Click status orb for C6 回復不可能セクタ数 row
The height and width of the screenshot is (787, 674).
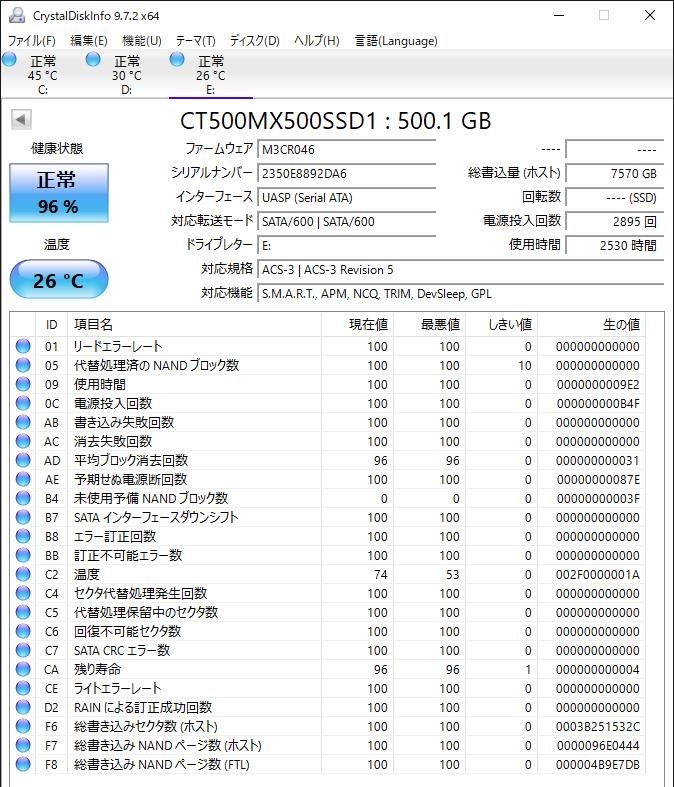(x=23, y=631)
